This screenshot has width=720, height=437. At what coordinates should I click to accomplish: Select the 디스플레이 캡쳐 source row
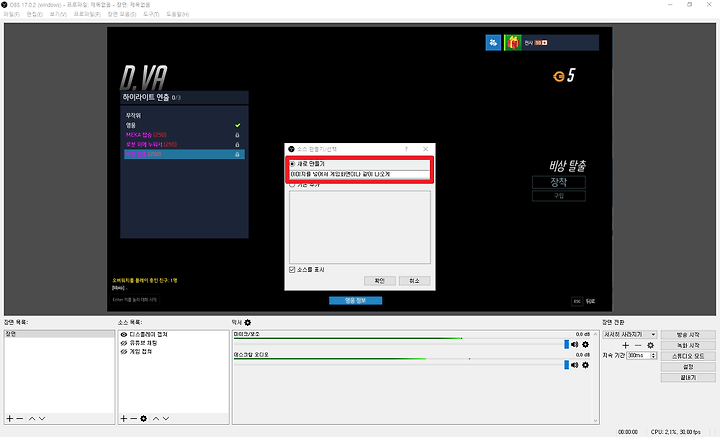coord(173,335)
